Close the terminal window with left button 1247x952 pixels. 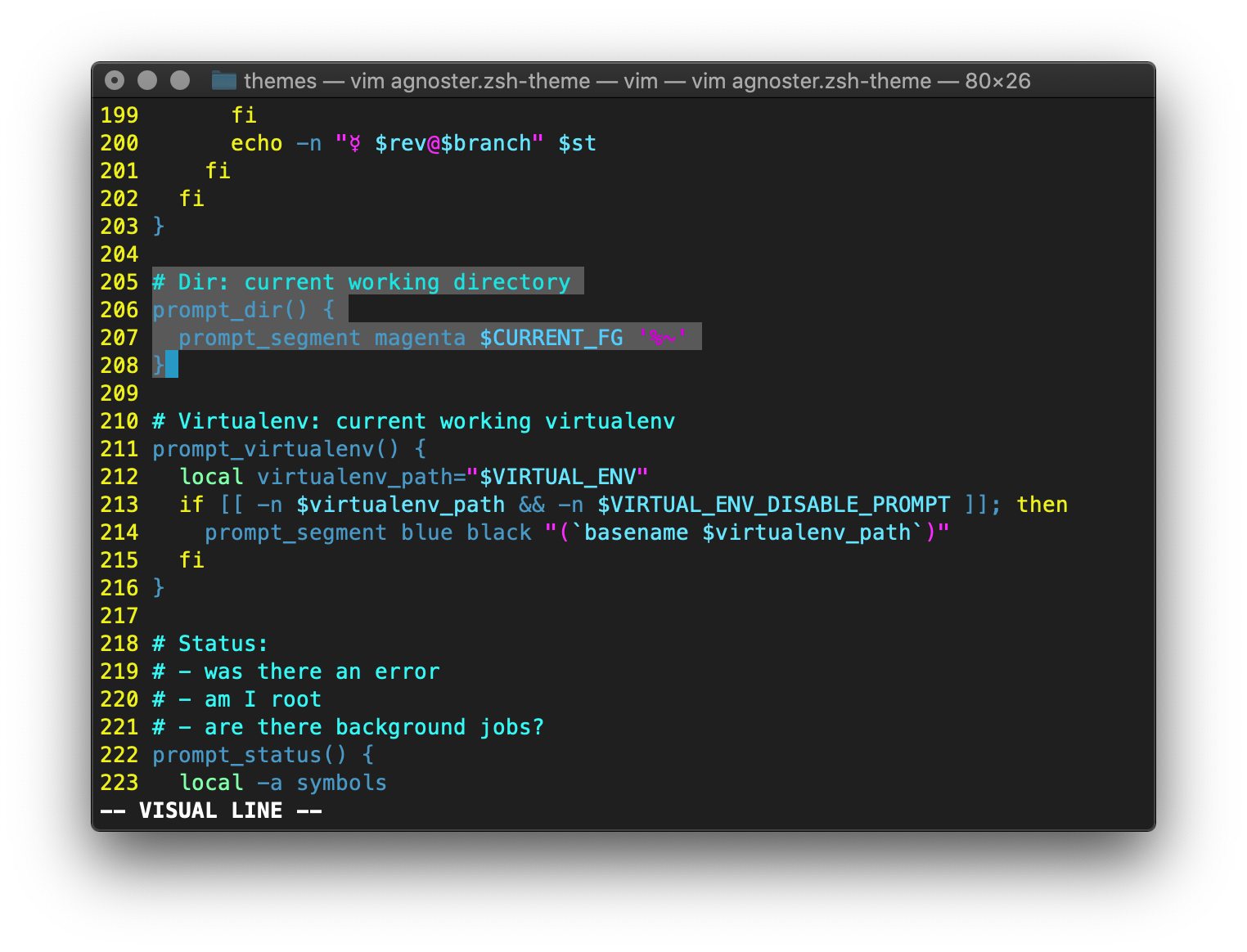pyautogui.click(x=115, y=80)
